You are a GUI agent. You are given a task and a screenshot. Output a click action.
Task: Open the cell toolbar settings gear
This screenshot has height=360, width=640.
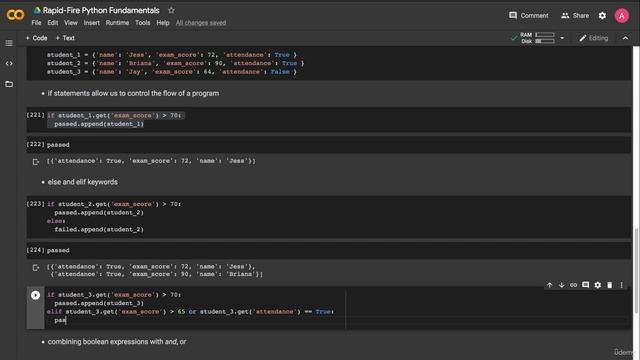[x=598, y=285]
